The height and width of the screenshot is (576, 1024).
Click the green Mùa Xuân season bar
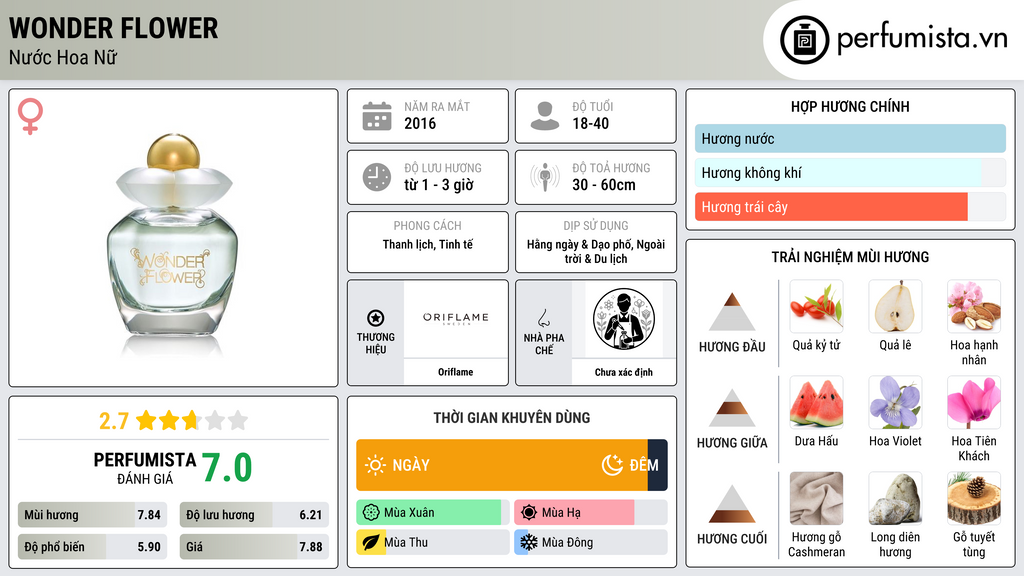pyautogui.click(x=433, y=513)
